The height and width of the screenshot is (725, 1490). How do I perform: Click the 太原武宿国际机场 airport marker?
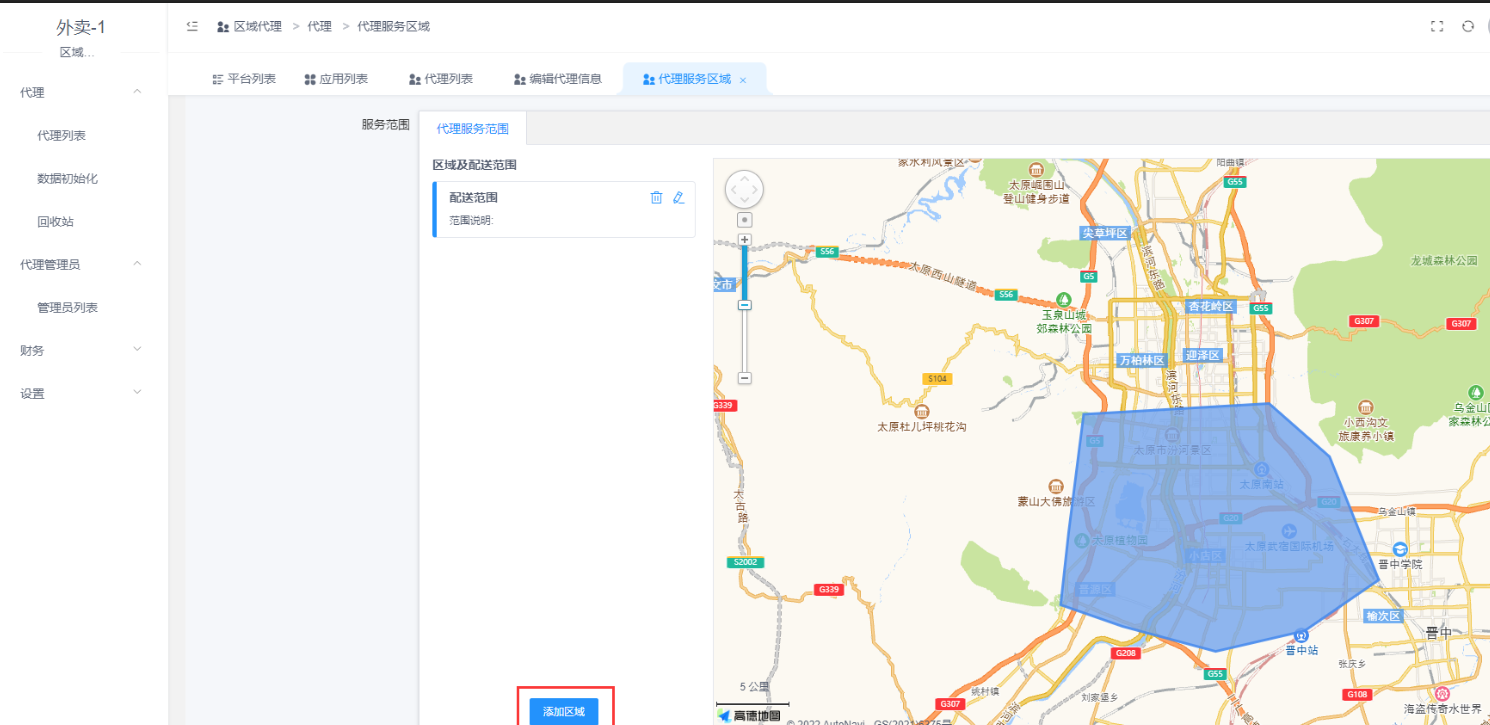point(1288,530)
